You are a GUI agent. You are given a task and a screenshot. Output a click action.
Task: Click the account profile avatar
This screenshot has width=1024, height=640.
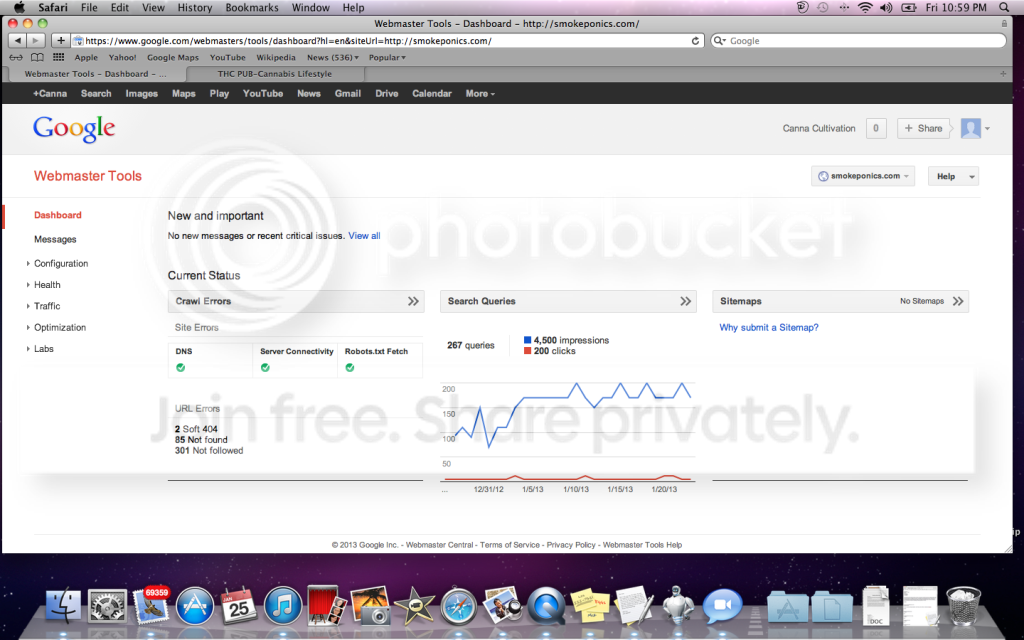point(970,128)
